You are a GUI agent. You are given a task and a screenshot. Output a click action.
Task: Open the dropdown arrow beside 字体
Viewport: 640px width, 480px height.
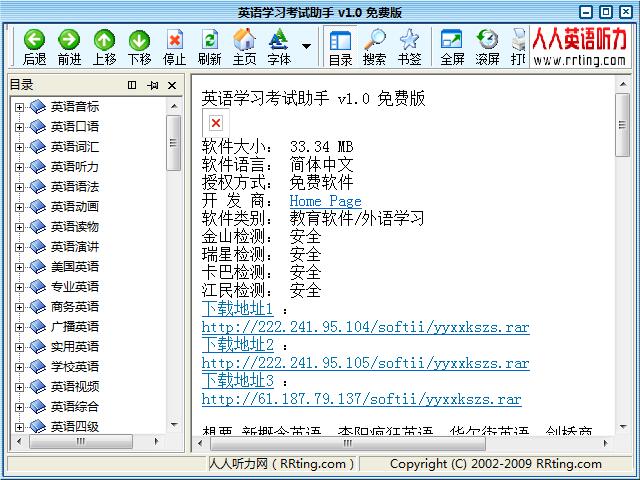(306, 46)
